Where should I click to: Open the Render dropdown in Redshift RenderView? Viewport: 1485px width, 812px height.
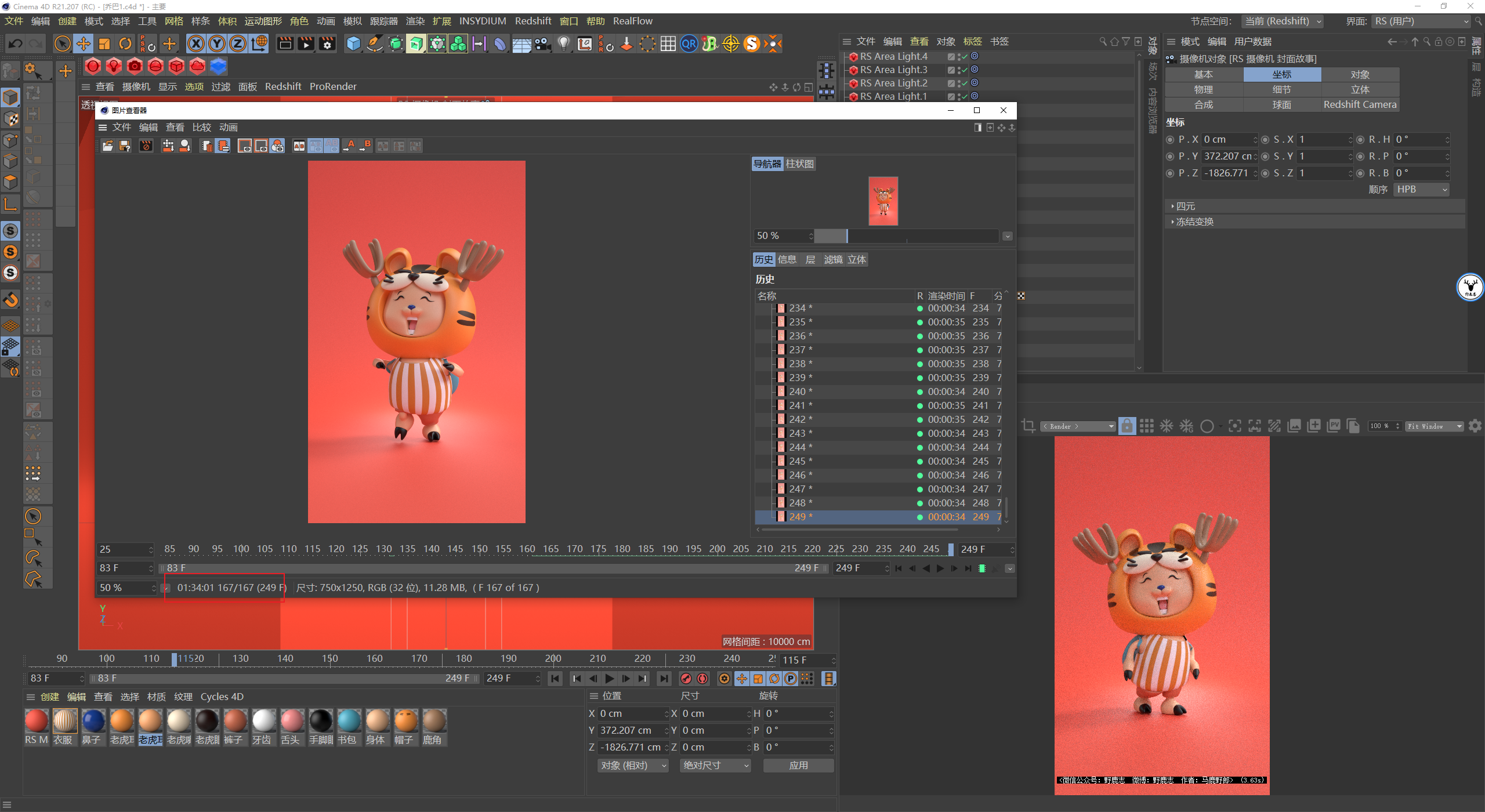1078,426
